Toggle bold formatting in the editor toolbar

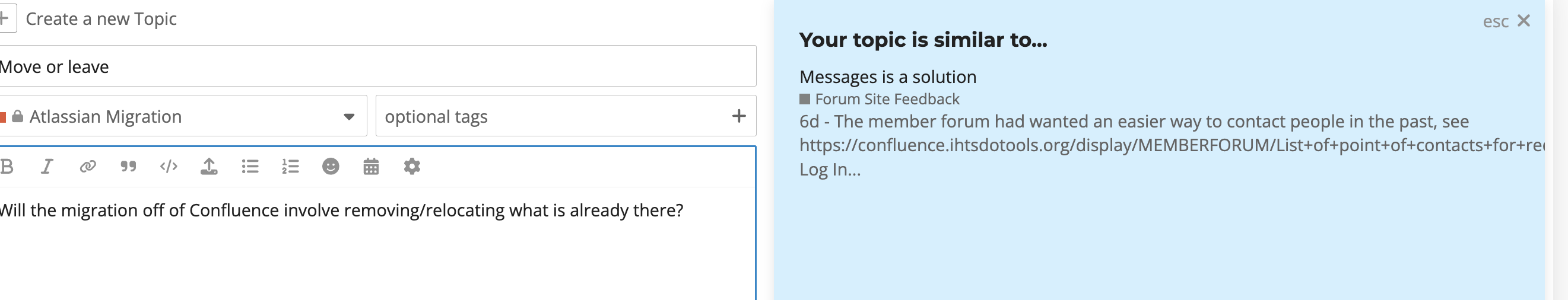tap(6, 166)
